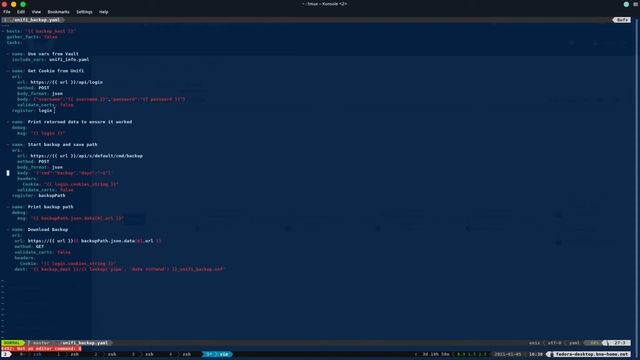The image size is (640, 360).
Task: Click the unix file format indicator
Action: 534,343
